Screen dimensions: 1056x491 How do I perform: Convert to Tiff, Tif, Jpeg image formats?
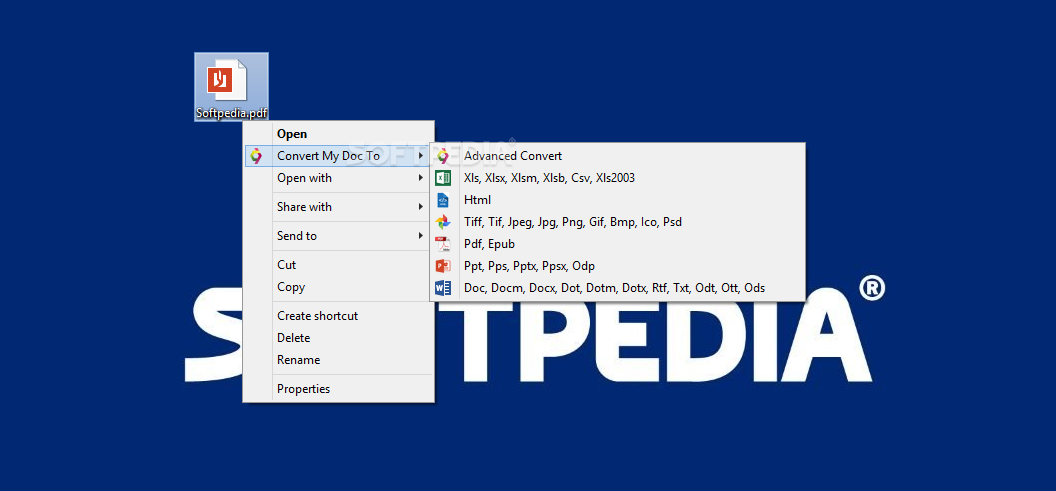click(x=572, y=222)
